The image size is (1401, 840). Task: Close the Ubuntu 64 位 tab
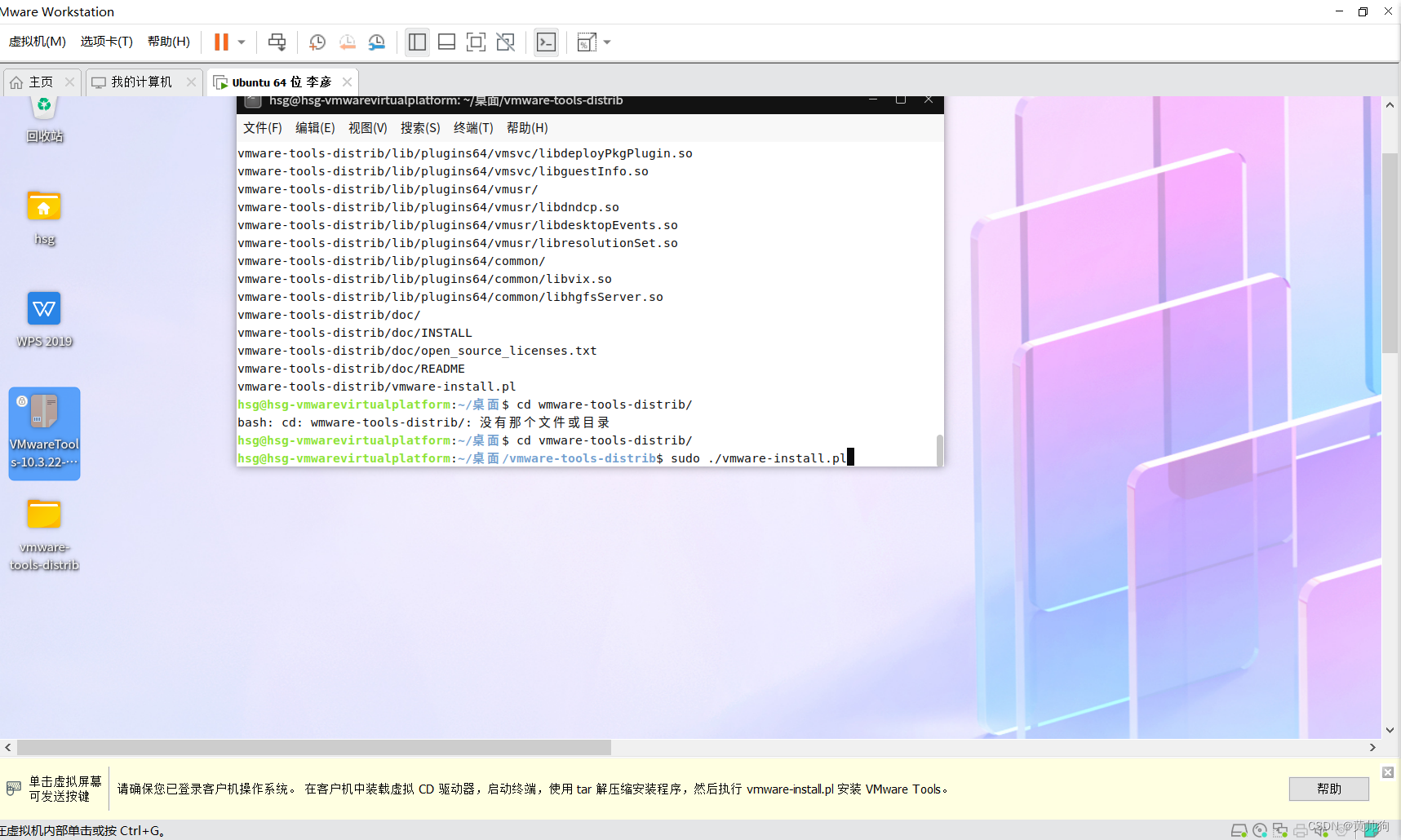347,82
